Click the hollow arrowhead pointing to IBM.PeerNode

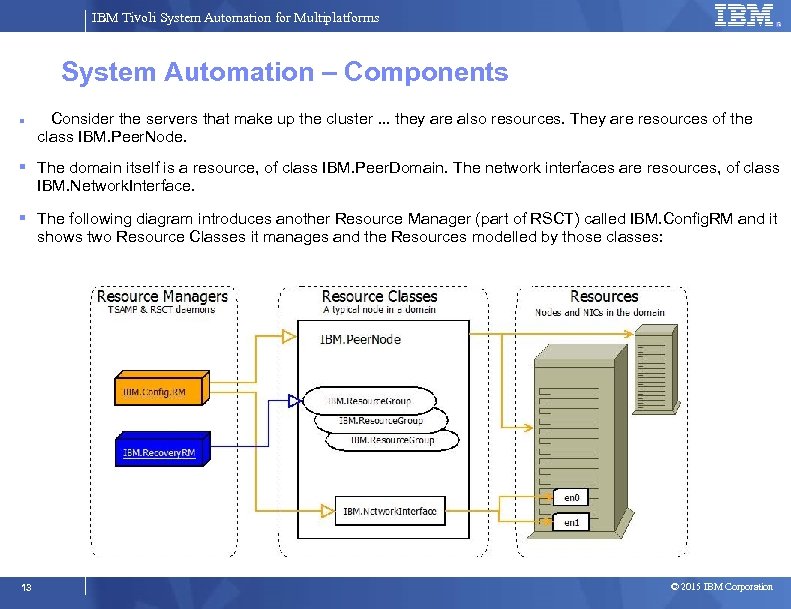pyautogui.click(x=289, y=336)
